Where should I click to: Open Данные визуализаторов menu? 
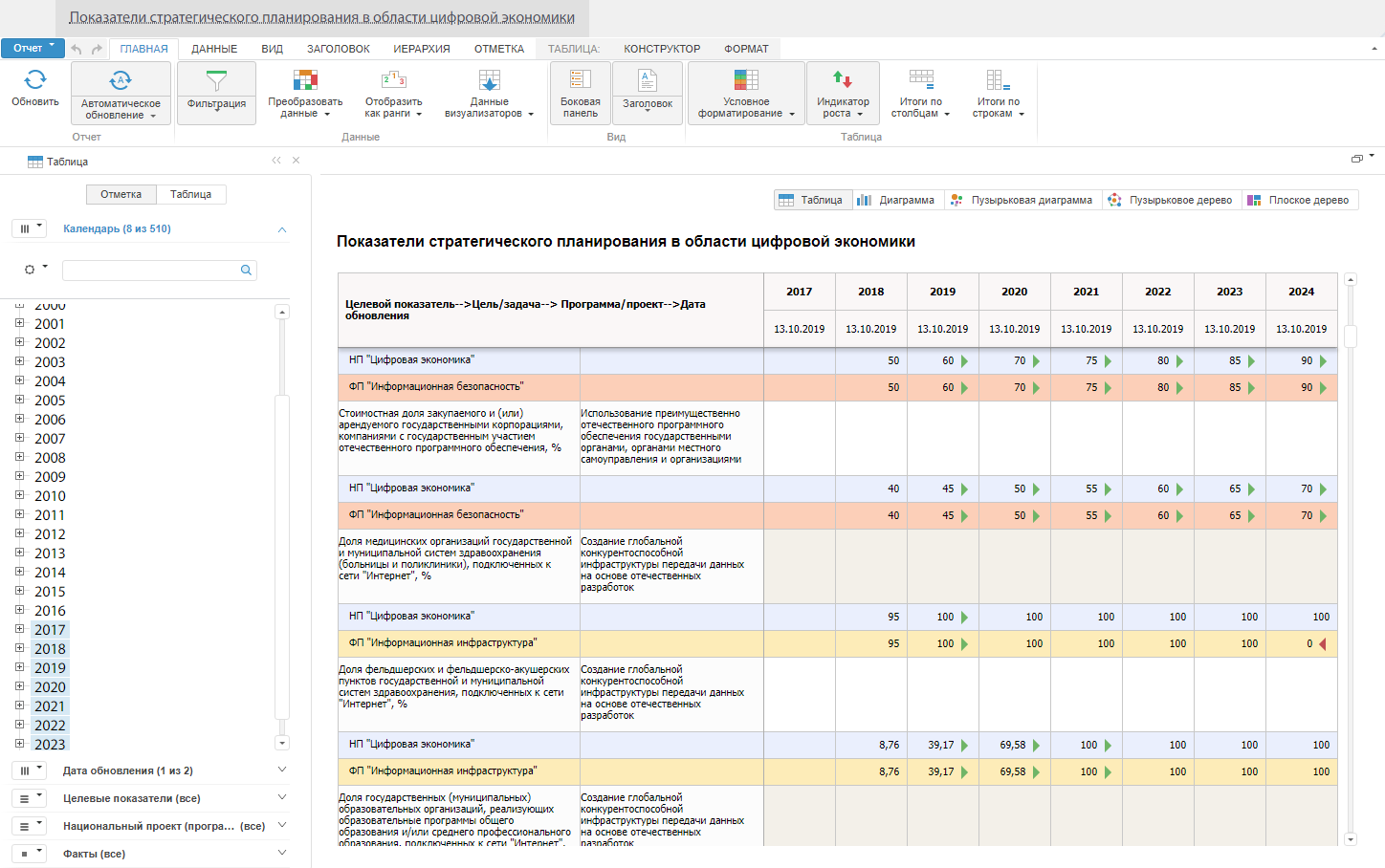point(489,93)
